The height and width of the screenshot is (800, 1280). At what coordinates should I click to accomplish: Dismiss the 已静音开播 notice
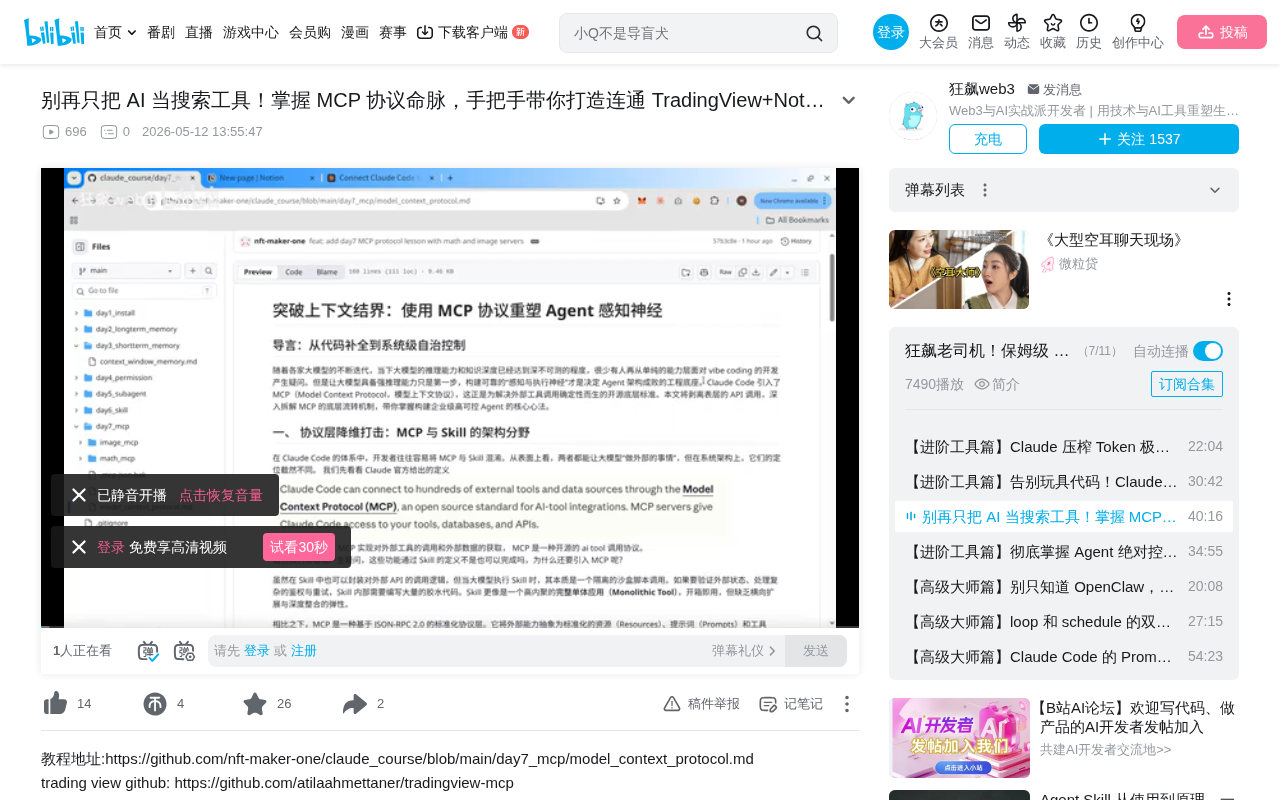[x=79, y=495]
